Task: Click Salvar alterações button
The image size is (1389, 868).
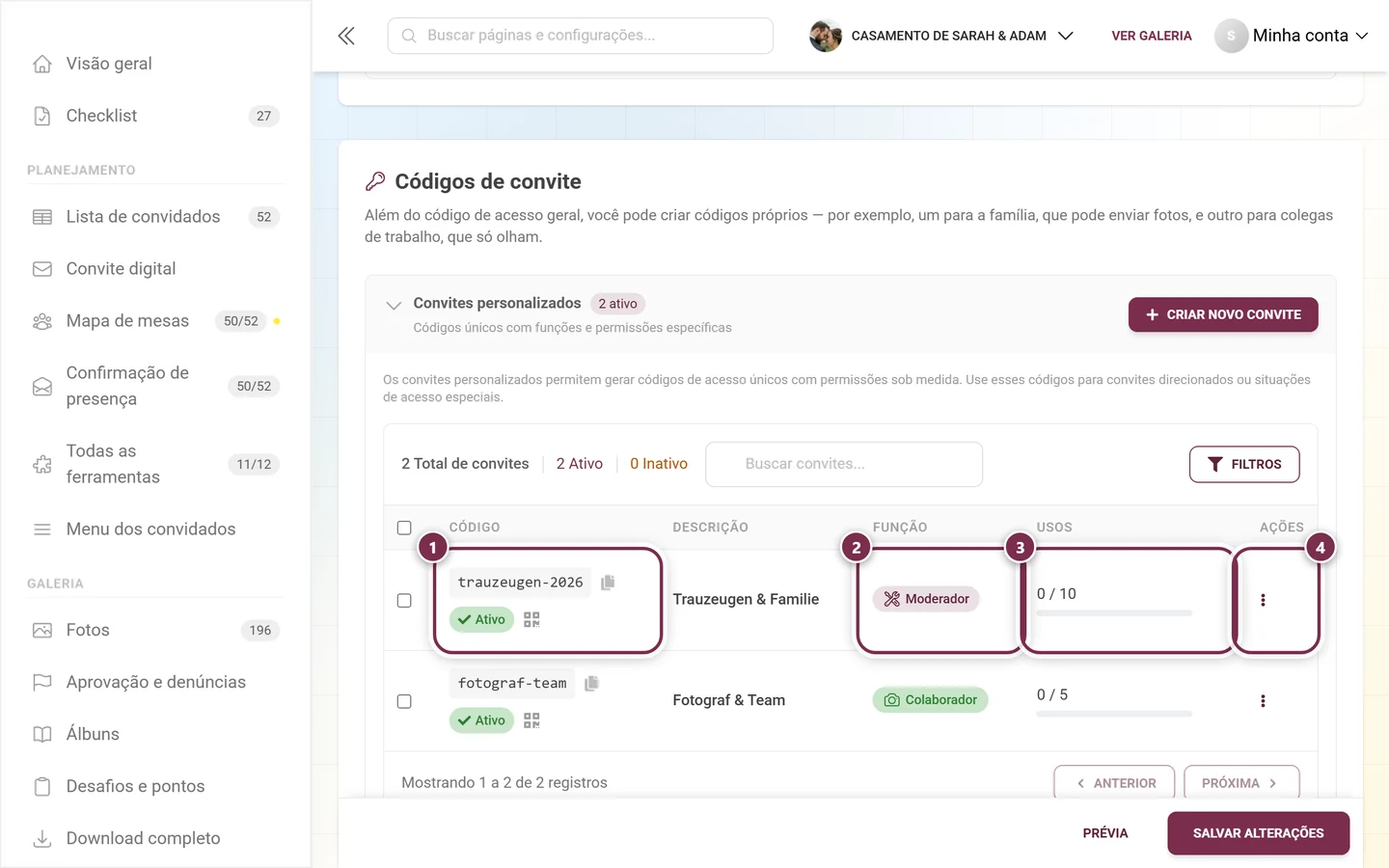Action: pyautogui.click(x=1258, y=833)
